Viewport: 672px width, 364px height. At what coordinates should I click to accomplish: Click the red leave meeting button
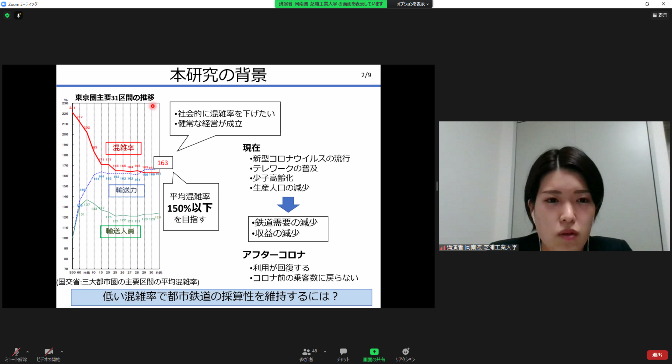(x=657, y=355)
